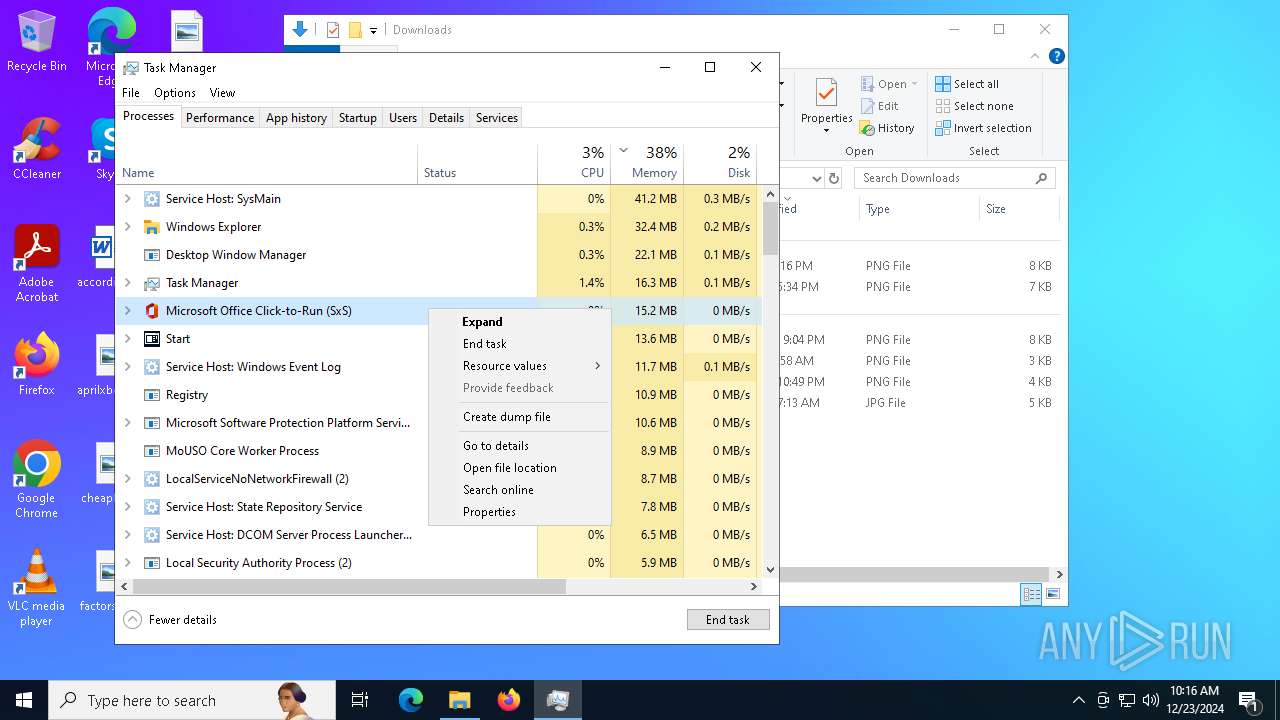Image resolution: width=1280 pixels, height=720 pixels.
Task: Click the Registry process icon
Action: [152, 395]
